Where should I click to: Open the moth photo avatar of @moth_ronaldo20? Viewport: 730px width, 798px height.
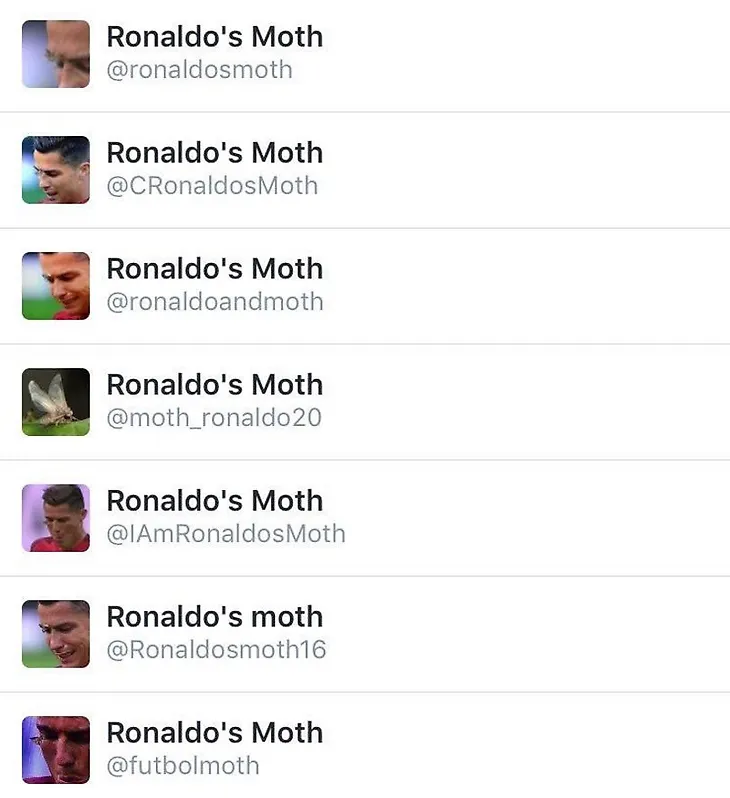[56, 402]
